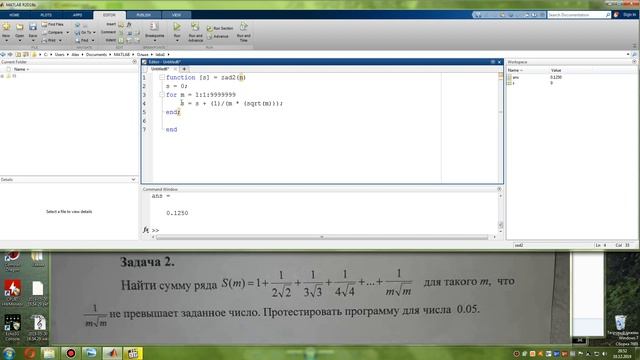Switch to the PUBLISH tab
Image resolution: width=640 pixels, height=360 pixels.
pos(143,15)
